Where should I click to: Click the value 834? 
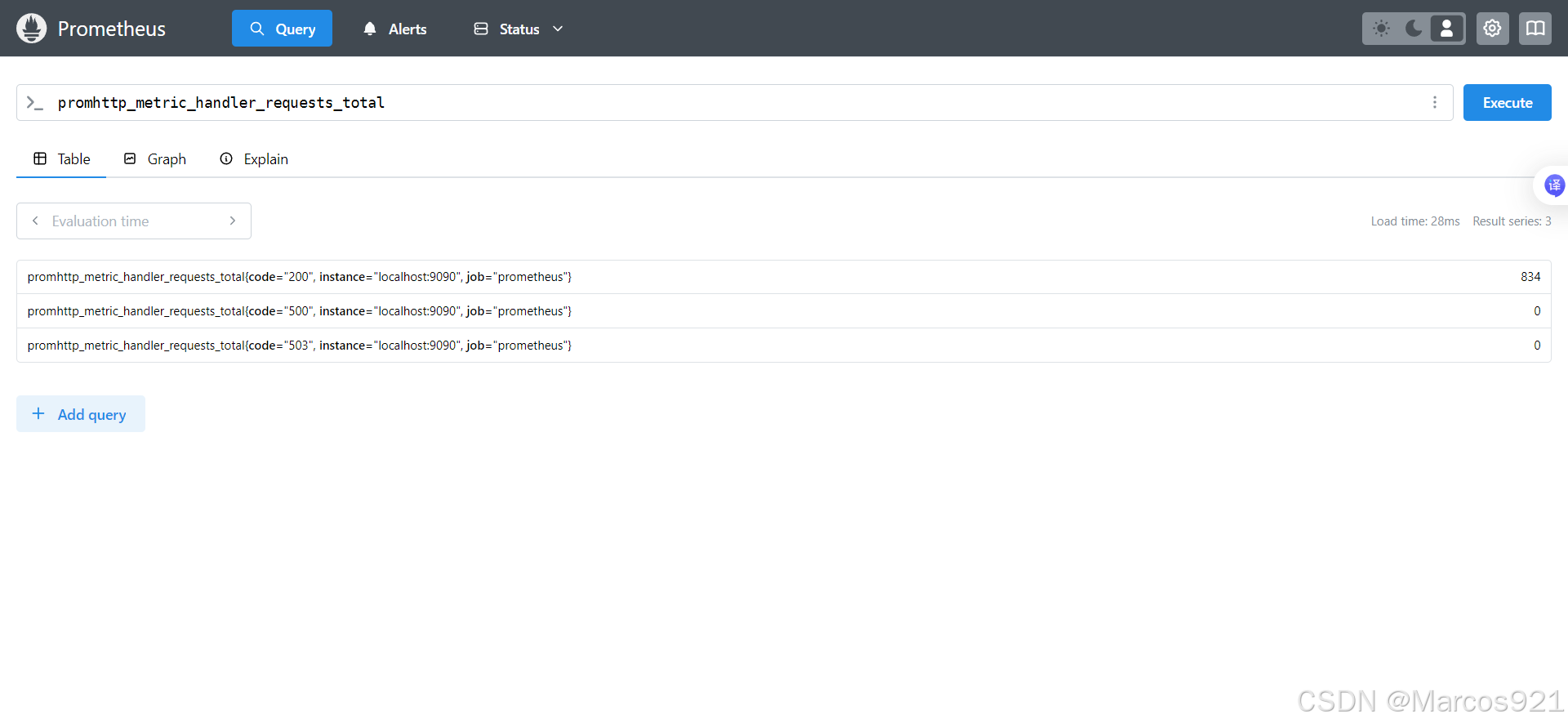[1530, 277]
